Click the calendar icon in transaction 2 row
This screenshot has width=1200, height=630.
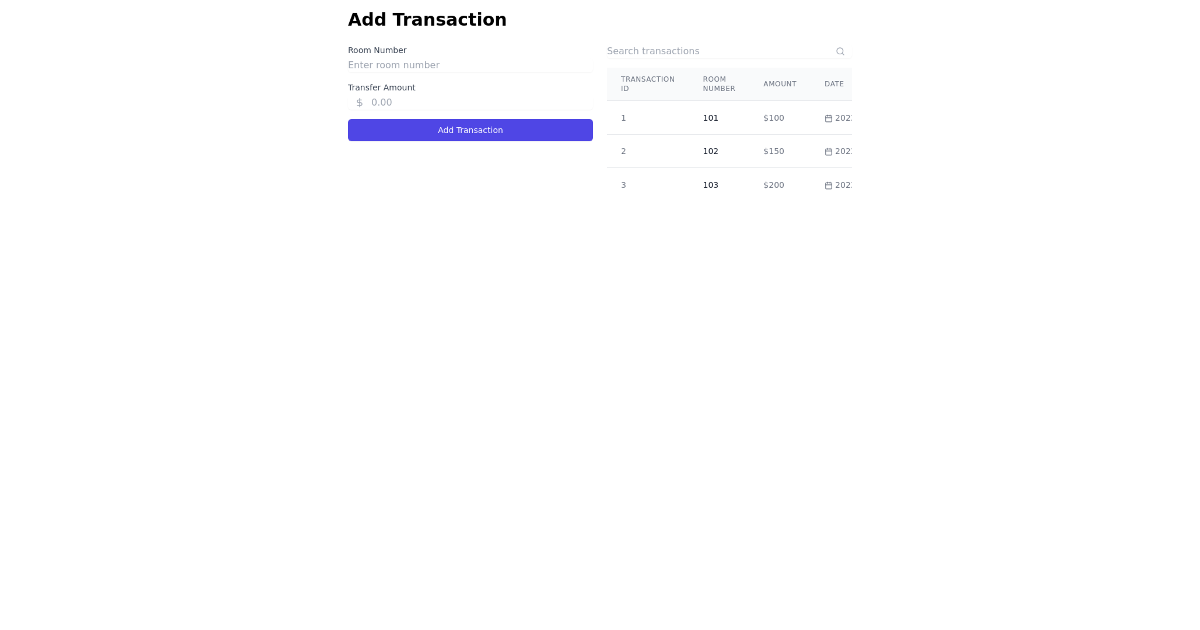[828, 152]
